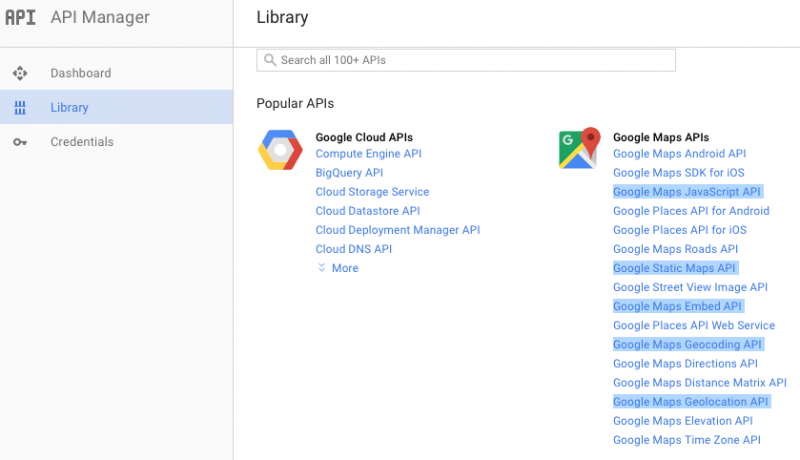Click the Credentials key icon

(20, 142)
